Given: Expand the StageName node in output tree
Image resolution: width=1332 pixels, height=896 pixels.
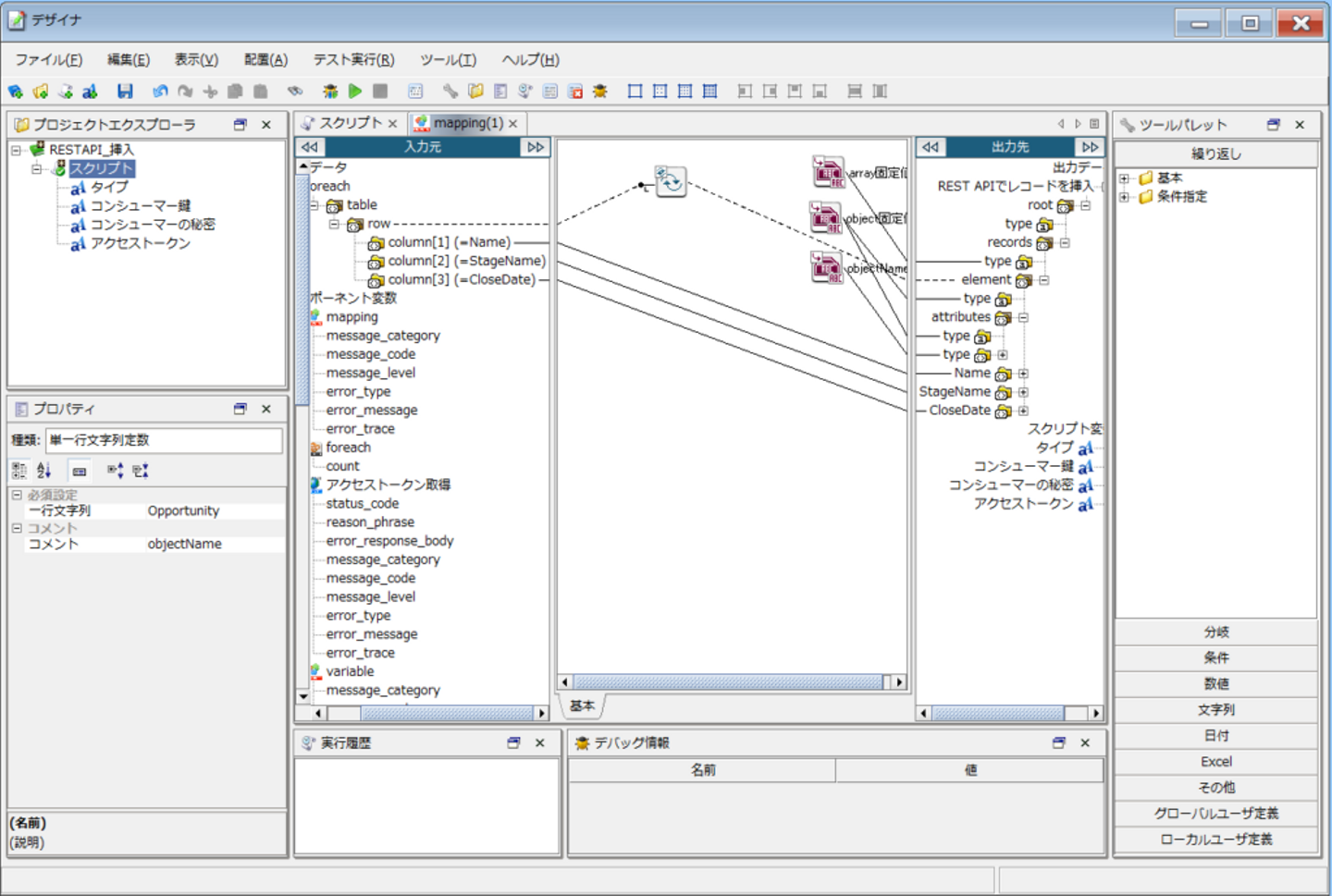Looking at the screenshot, I should point(1023,392).
